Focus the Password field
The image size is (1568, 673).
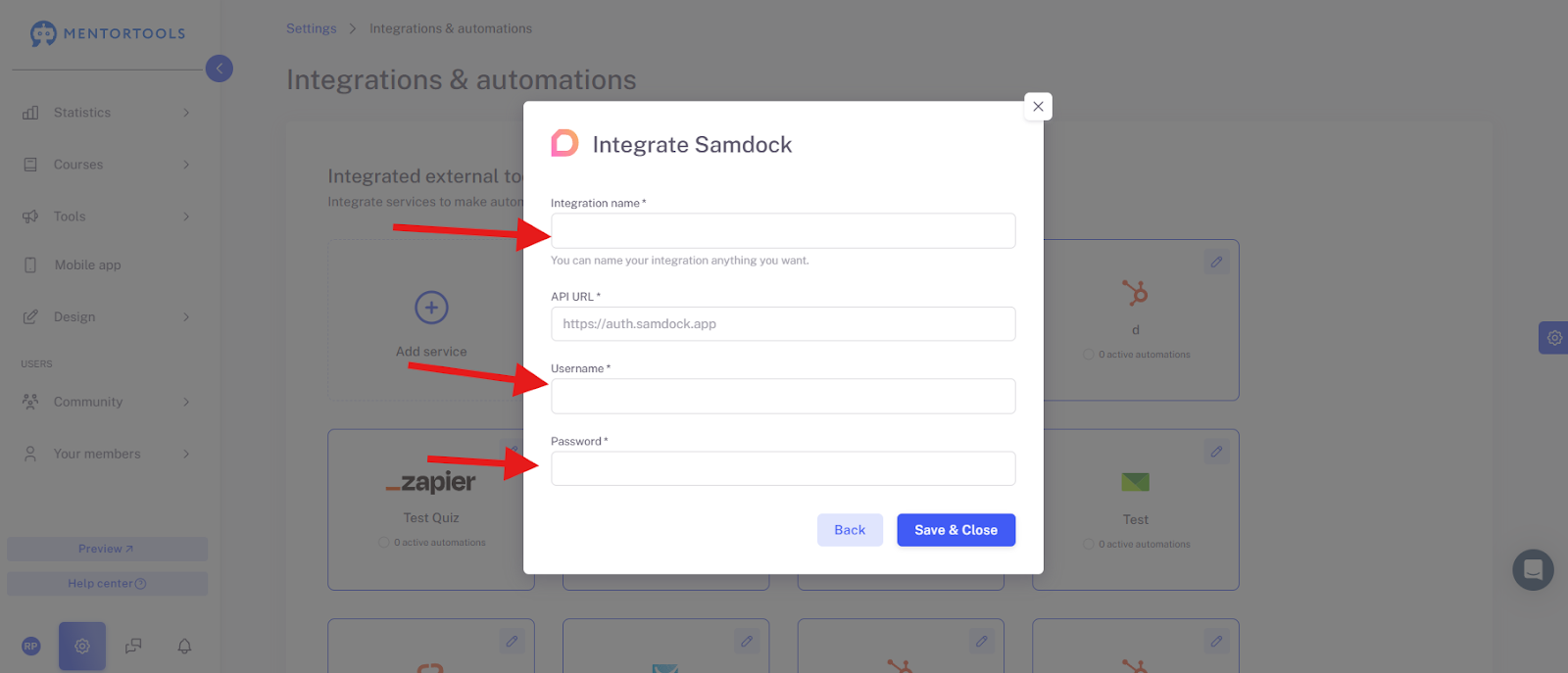pos(783,468)
